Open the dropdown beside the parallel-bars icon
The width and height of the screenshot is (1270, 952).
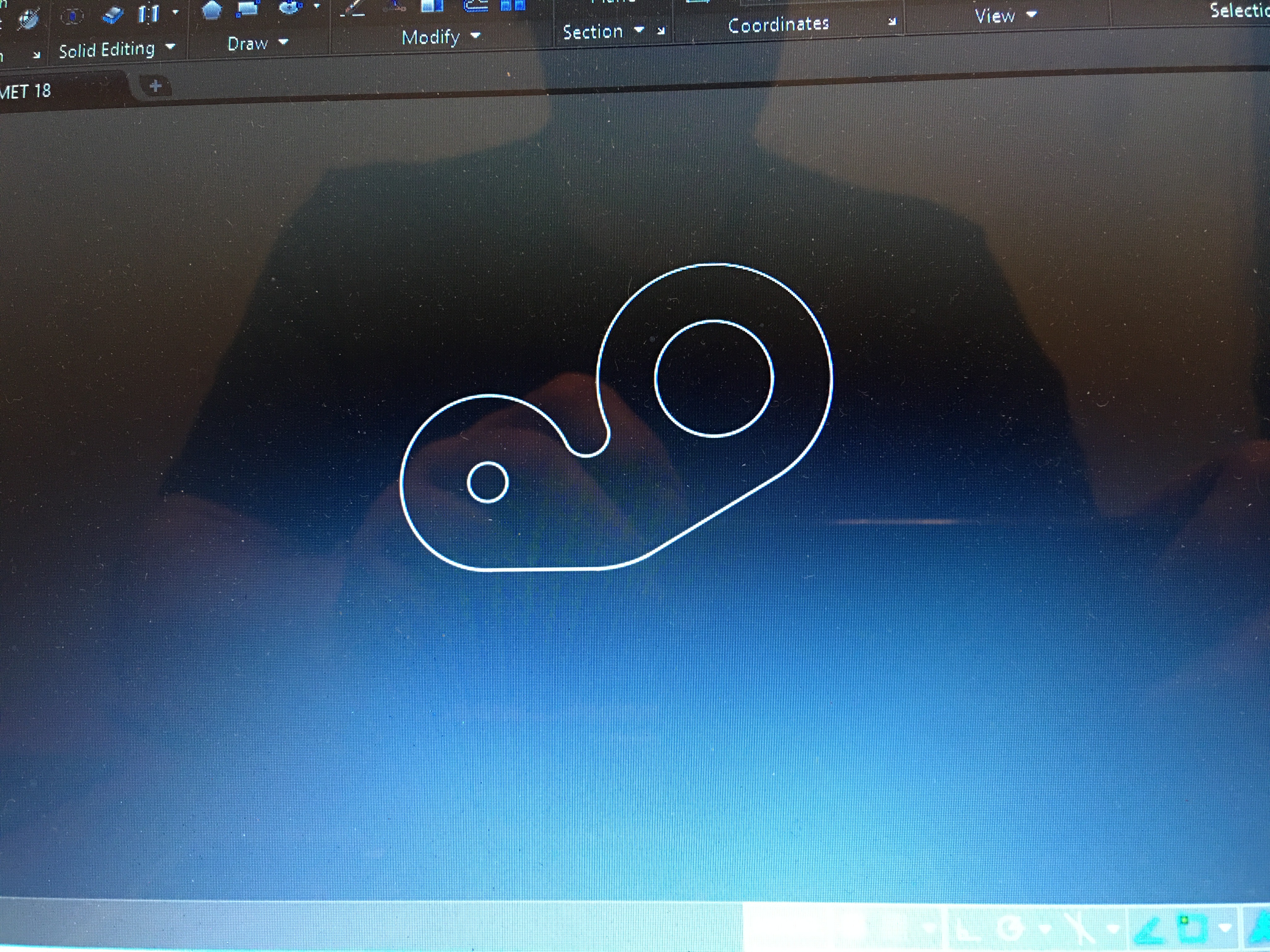point(175,11)
